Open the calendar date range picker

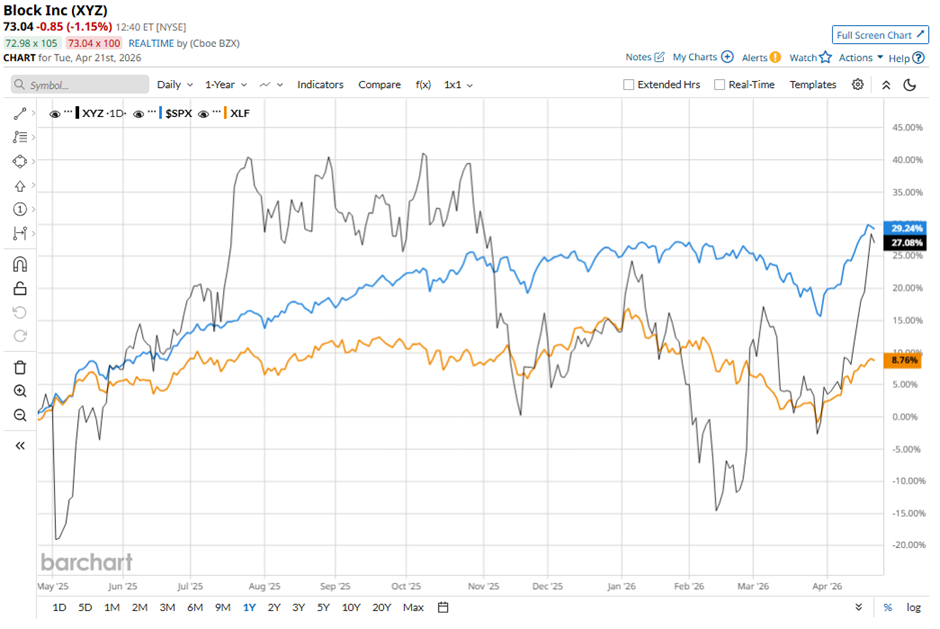[x=443, y=607]
